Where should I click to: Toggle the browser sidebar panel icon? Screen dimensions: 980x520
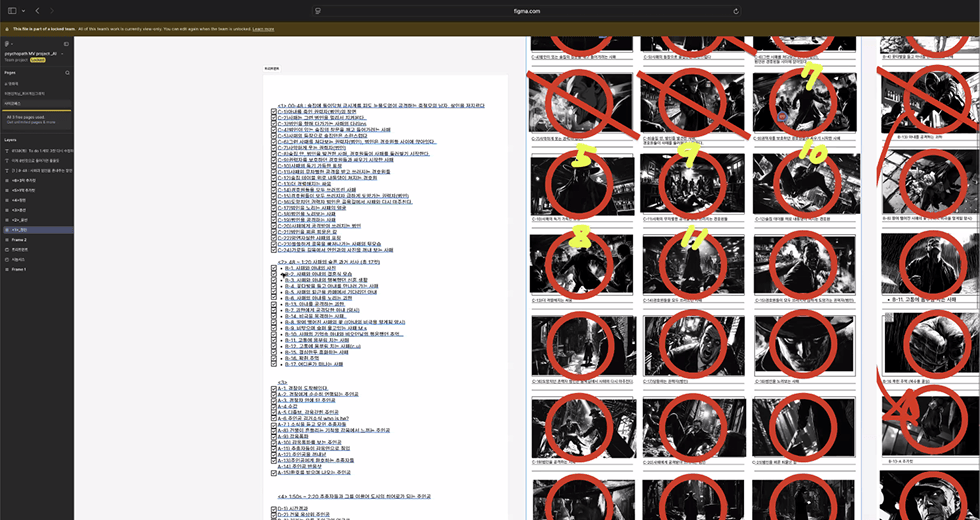(12, 11)
